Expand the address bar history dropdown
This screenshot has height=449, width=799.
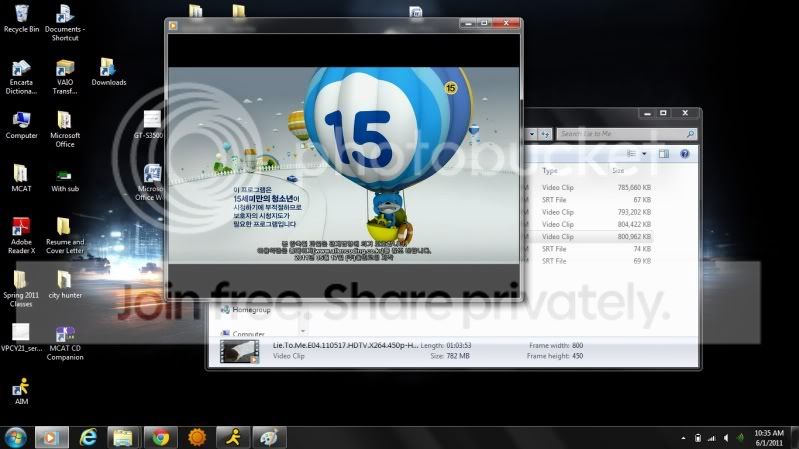click(531, 134)
